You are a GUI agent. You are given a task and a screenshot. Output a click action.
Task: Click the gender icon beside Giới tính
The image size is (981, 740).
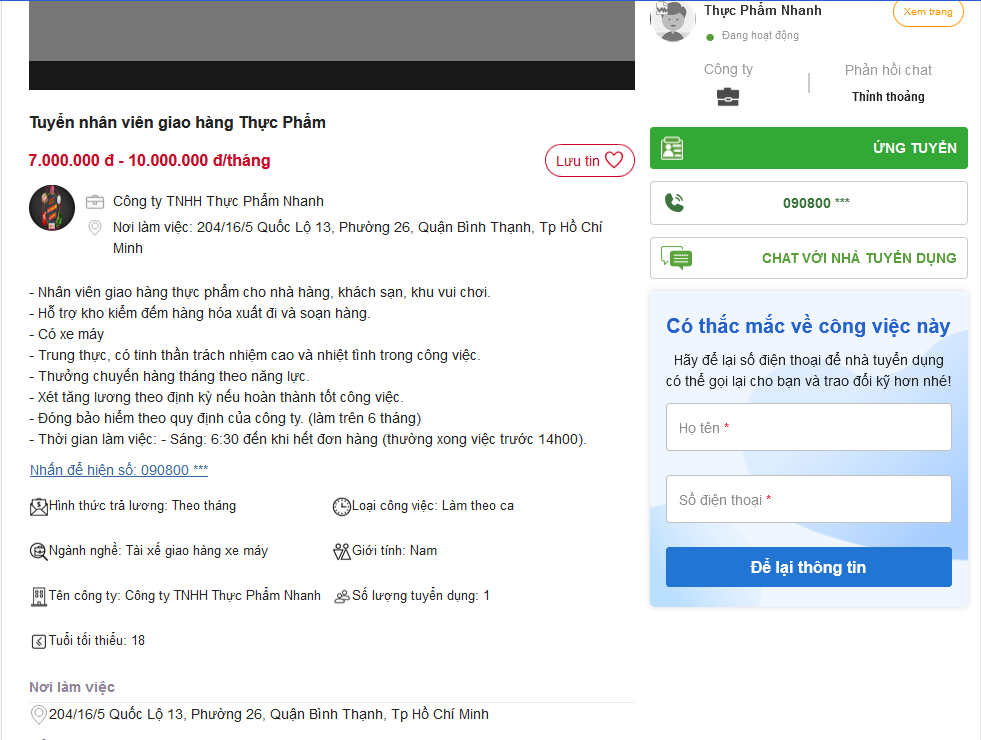pos(341,551)
